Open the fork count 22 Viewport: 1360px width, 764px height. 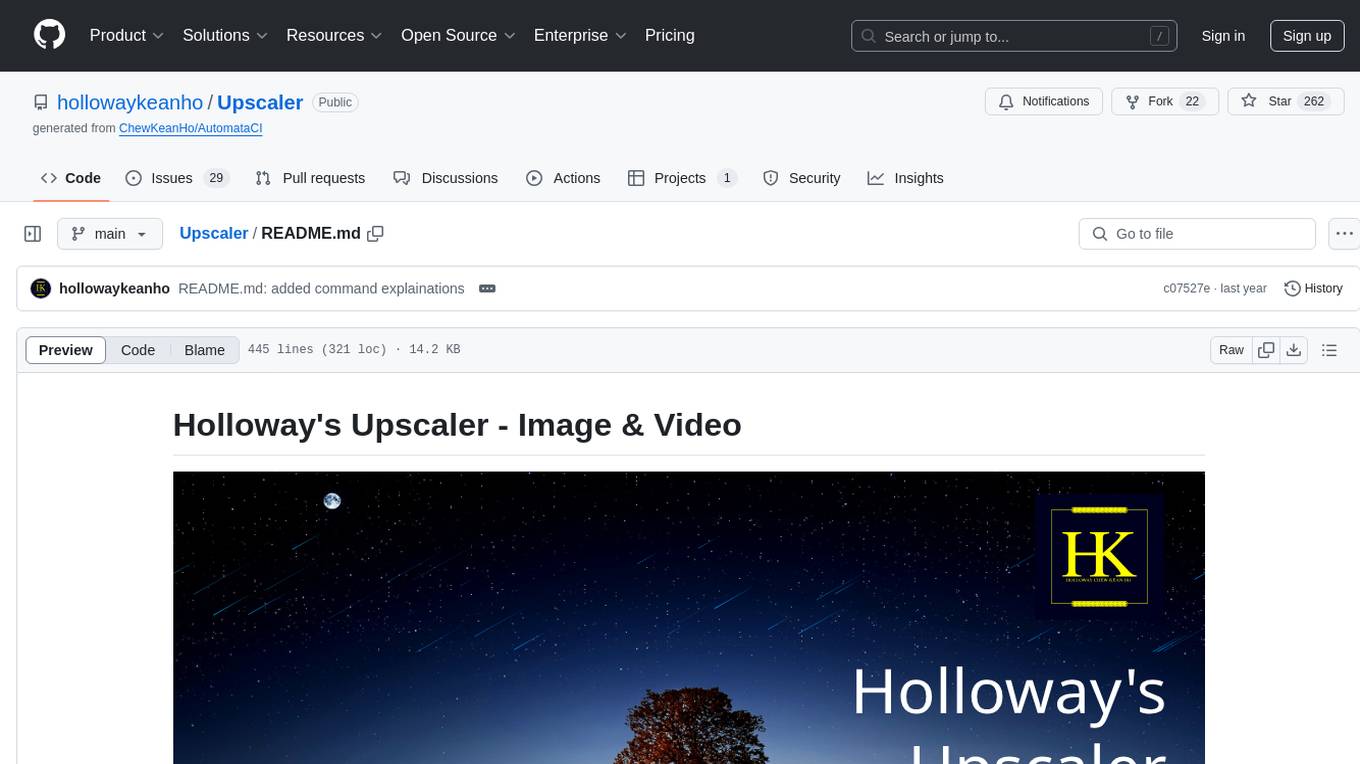pos(1192,101)
